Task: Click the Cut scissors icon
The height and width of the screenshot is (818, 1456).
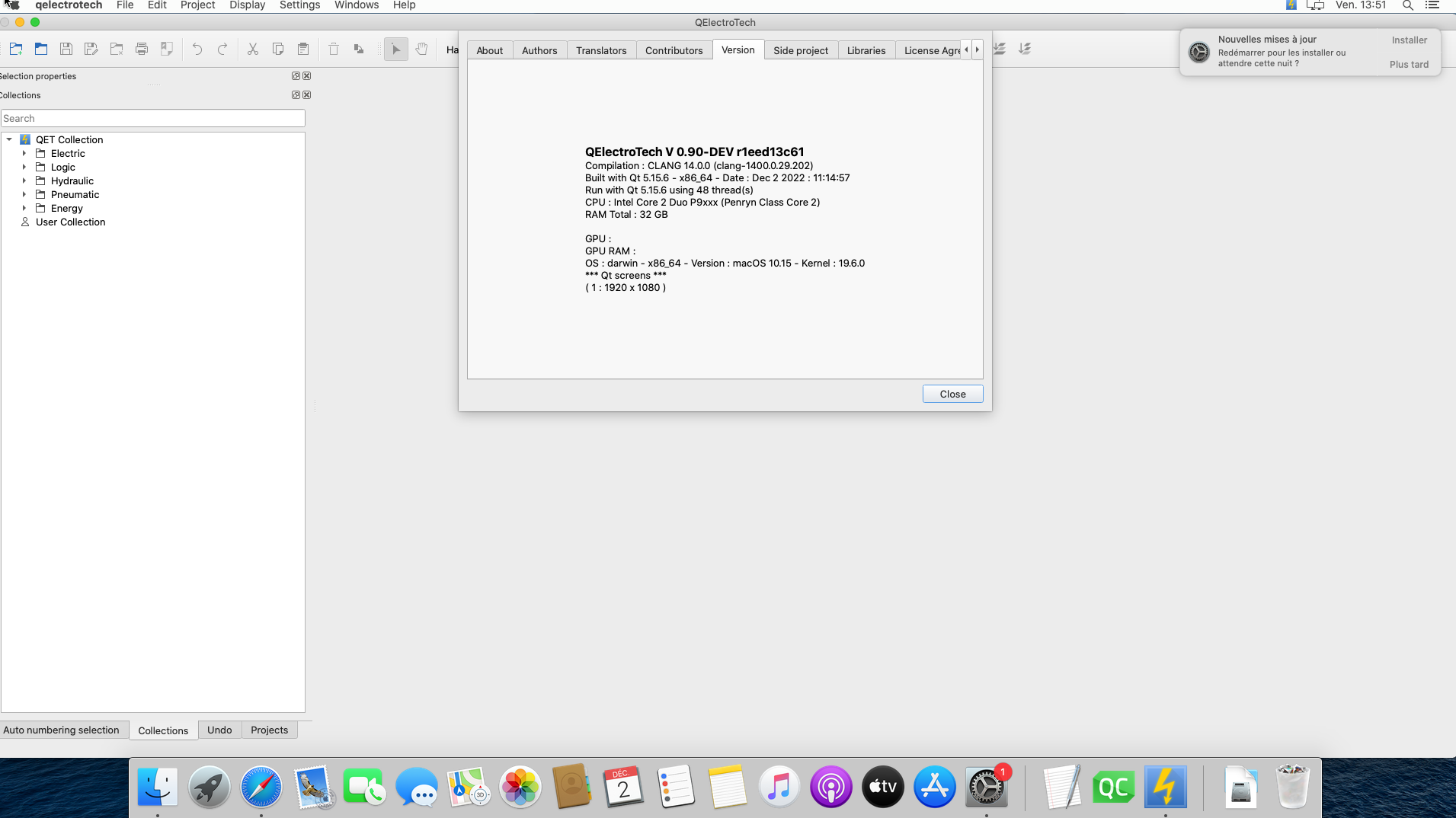Action: [253, 50]
